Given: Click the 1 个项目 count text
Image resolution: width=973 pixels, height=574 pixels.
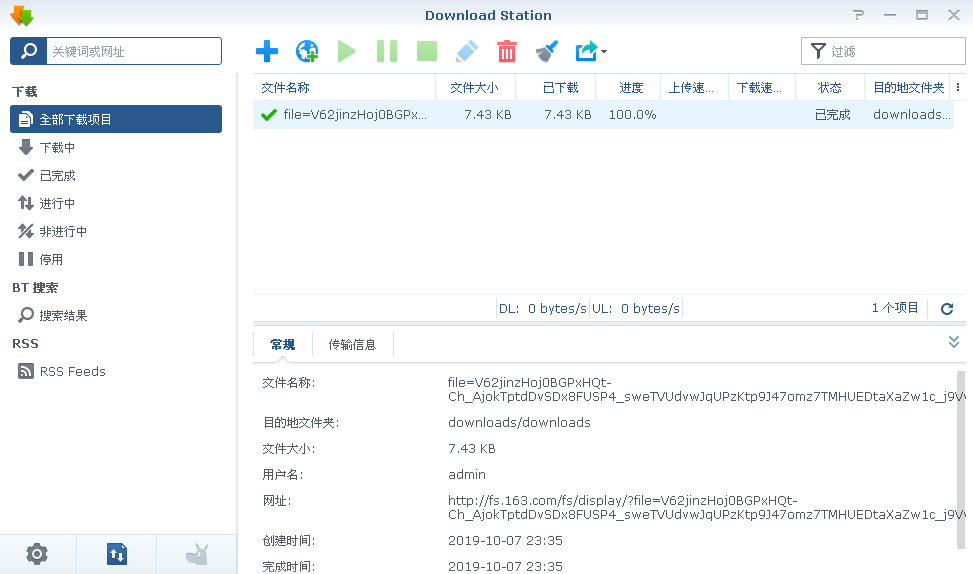Looking at the screenshot, I should tap(894, 308).
